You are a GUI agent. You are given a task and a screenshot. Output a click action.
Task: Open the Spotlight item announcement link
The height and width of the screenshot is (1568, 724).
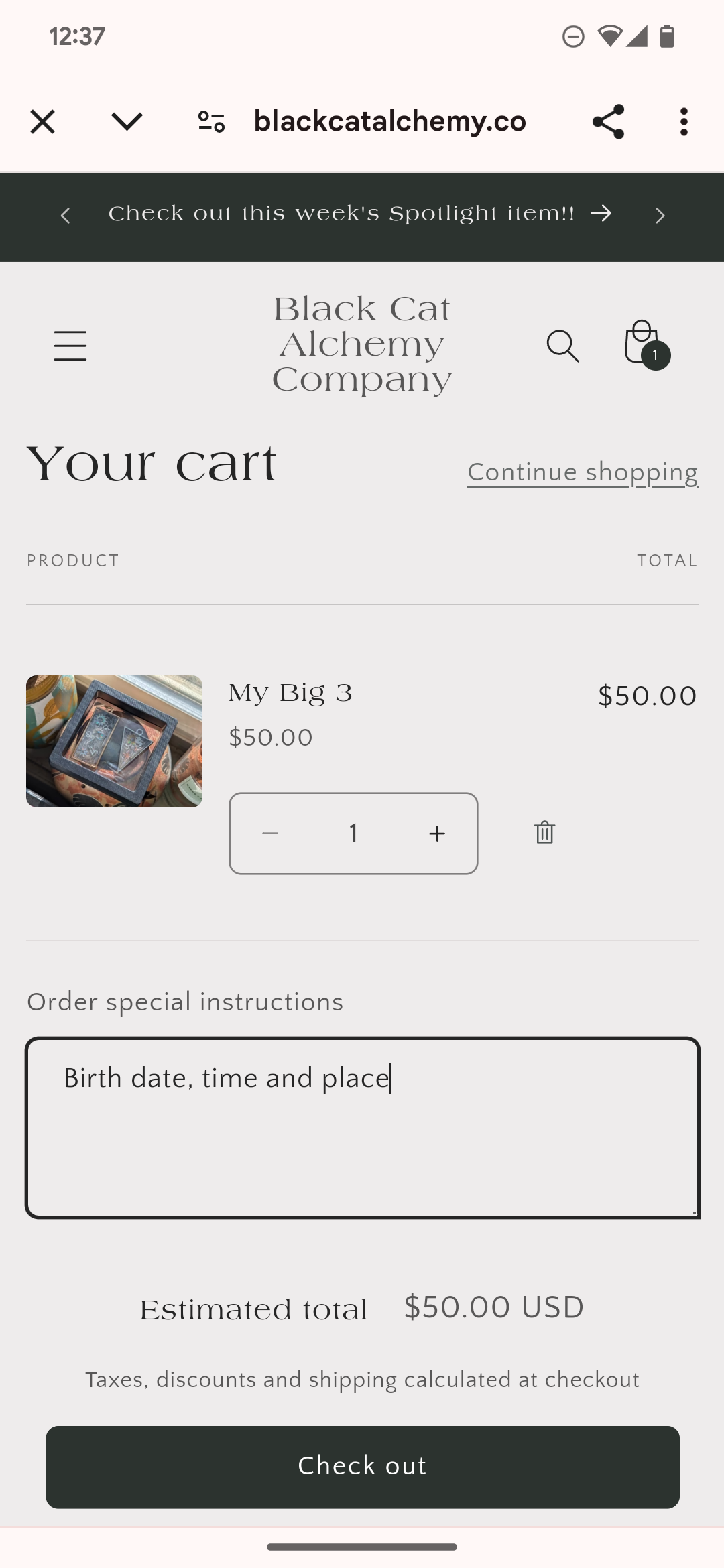(360, 214)
